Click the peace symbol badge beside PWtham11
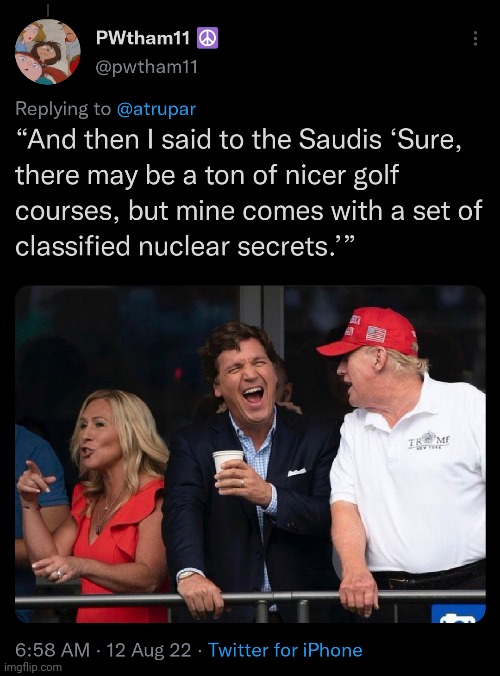Image resolution: width=500 pixels, height=676 pixels. (207, 39)
